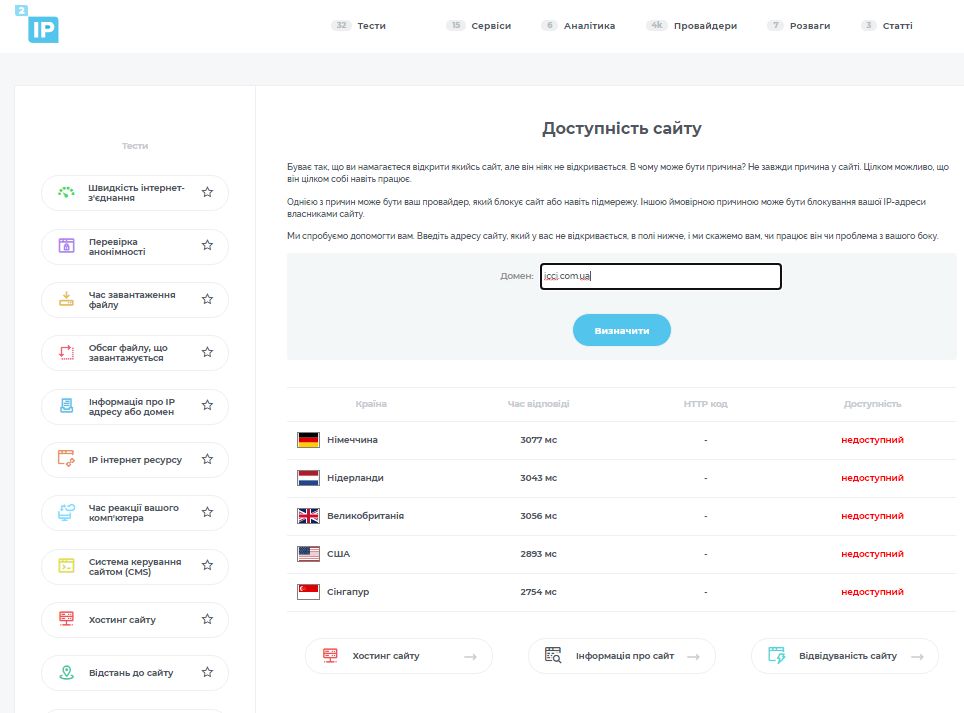Open the Тести menu
This screenshot has height=713, width=964.
coord(371,26)
